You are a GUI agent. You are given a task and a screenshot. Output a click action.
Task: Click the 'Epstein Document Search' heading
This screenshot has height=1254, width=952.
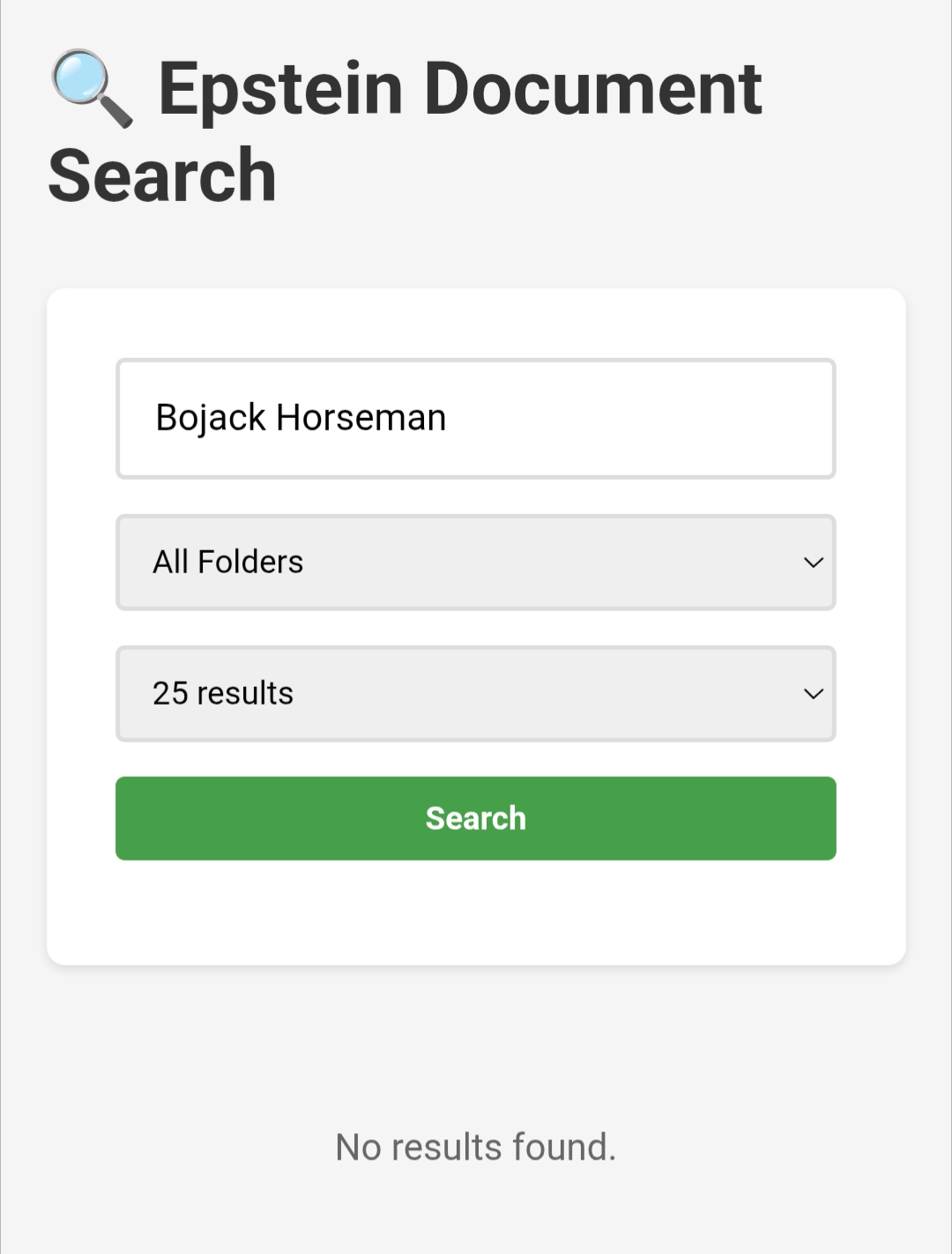point(405,131)
